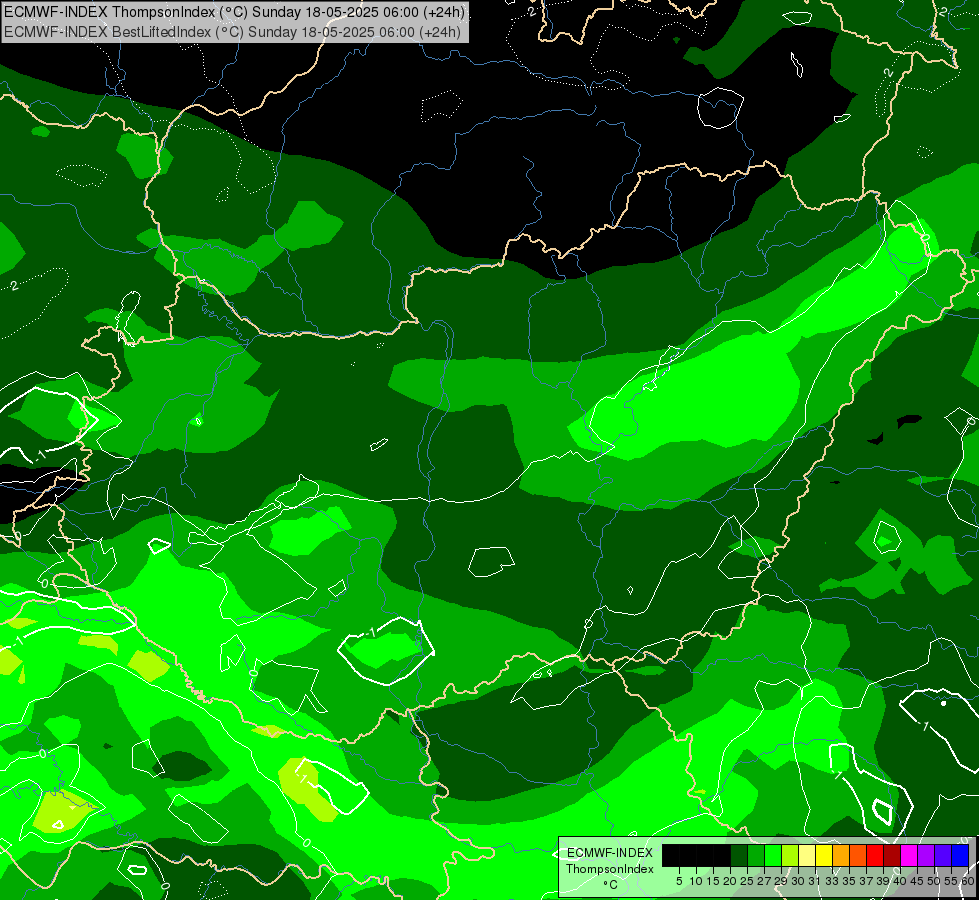This screenshot has width=979, height=900.
Task: Select the ThompsonIndex title line
Action: coord(234,12)
